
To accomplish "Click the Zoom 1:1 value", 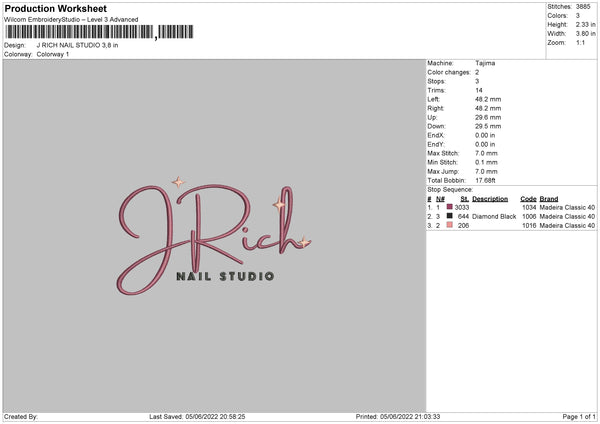I will [580, 42].
